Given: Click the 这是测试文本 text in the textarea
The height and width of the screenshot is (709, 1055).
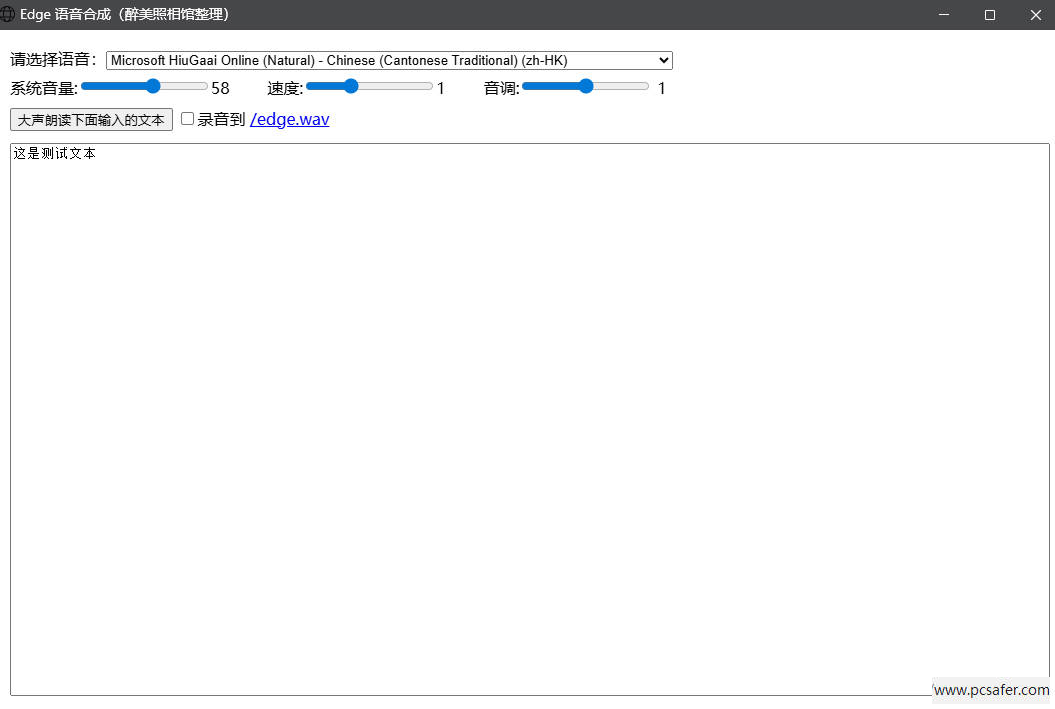Looking at the screenshot, I should 55,154.
